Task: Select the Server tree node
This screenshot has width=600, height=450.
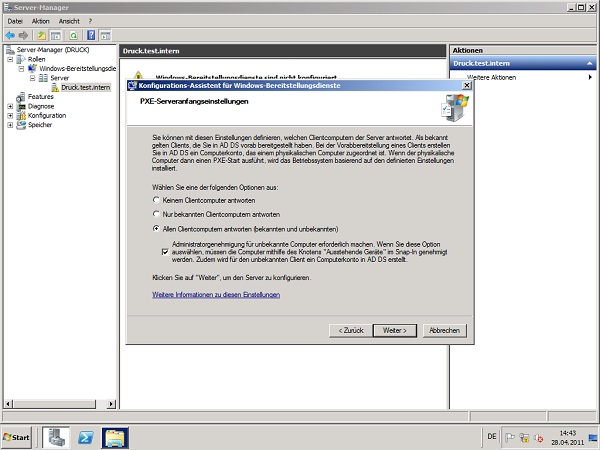Action: [60, 78]
